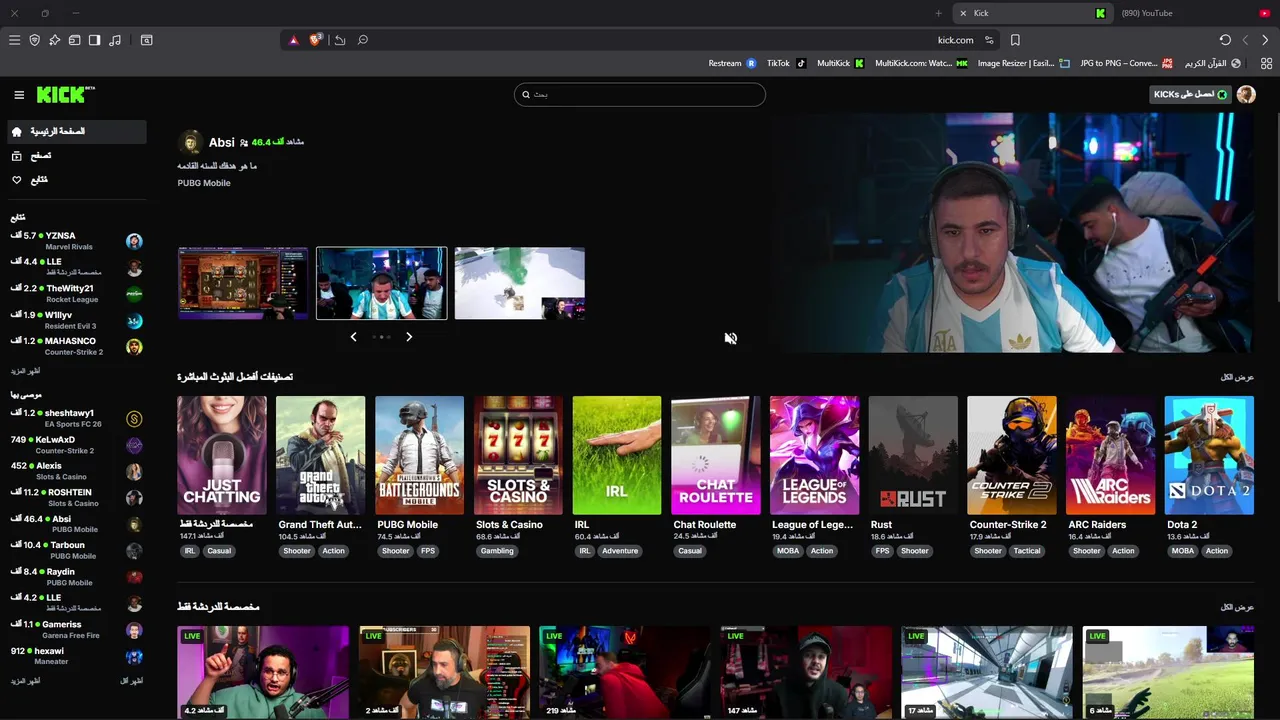Go to next featured stream arrow
The width and height of the screenshot is (1280, 720).
pos(409,337)
